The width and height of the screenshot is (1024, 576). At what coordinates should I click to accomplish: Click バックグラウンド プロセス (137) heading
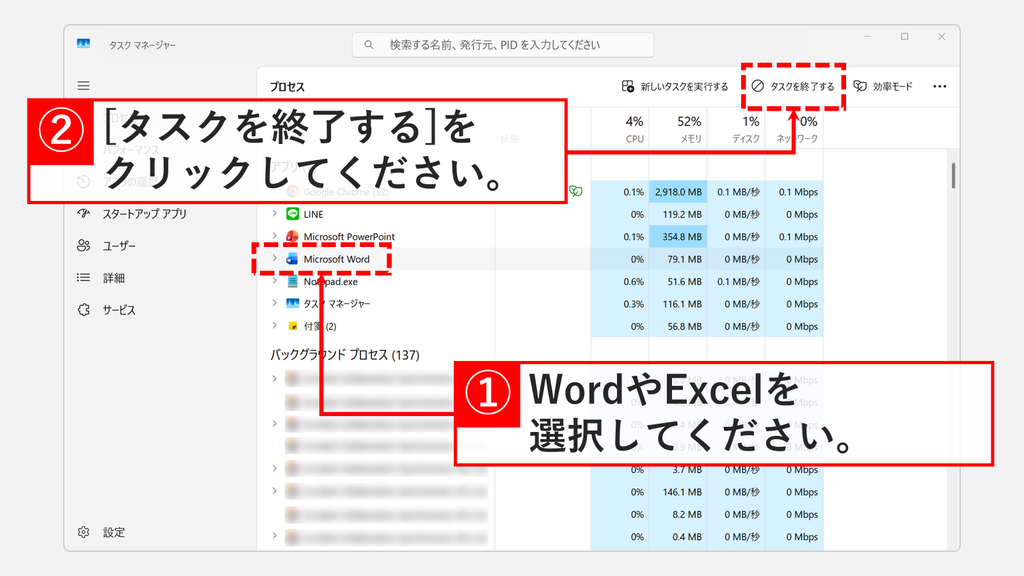pyautogui.click(x=345, y=355)
